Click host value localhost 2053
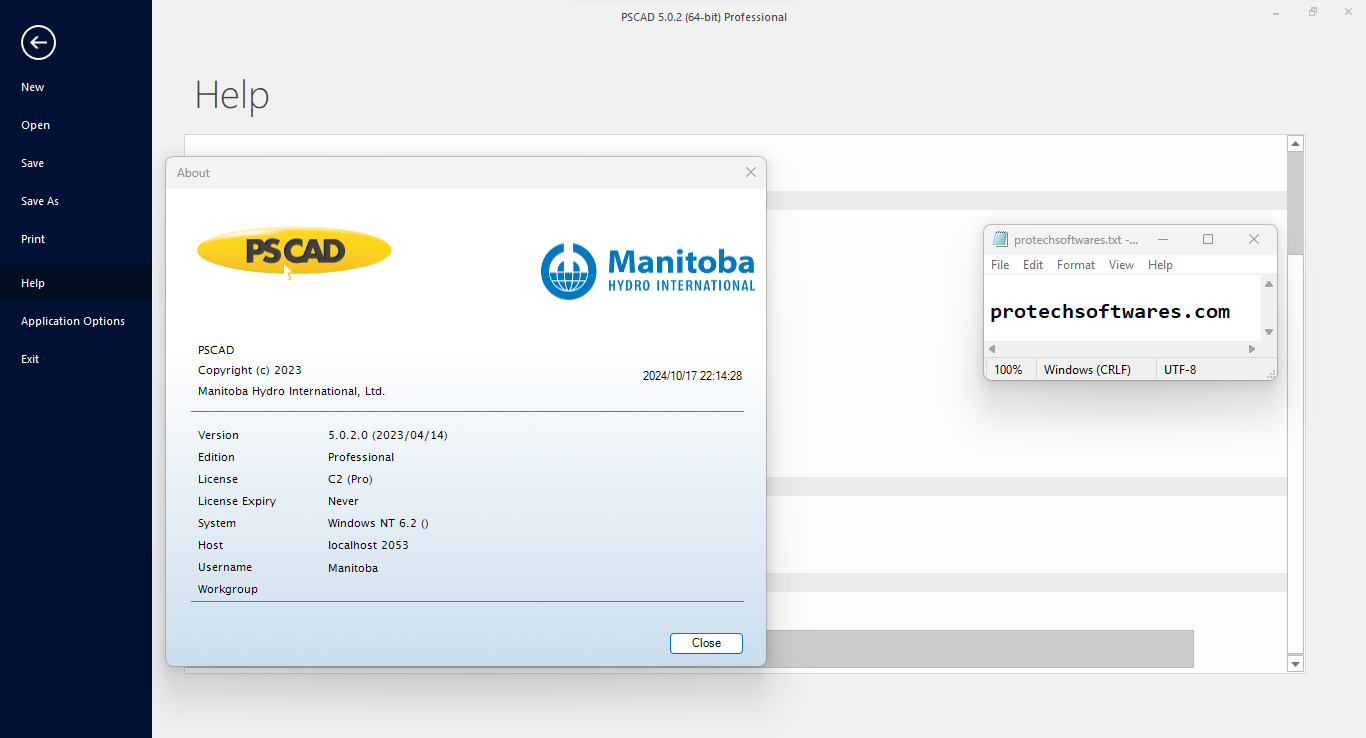 368,545
